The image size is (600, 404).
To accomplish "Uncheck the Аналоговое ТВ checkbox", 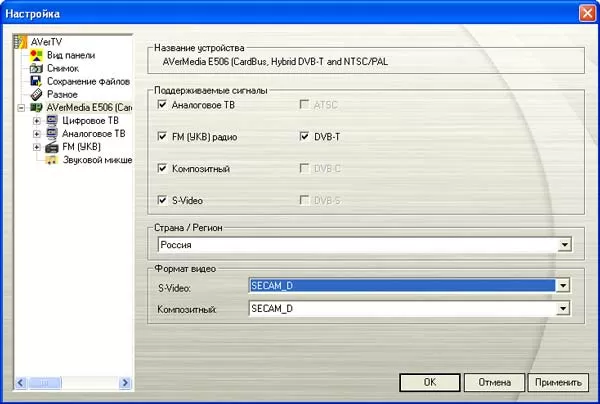I will 163,104.
